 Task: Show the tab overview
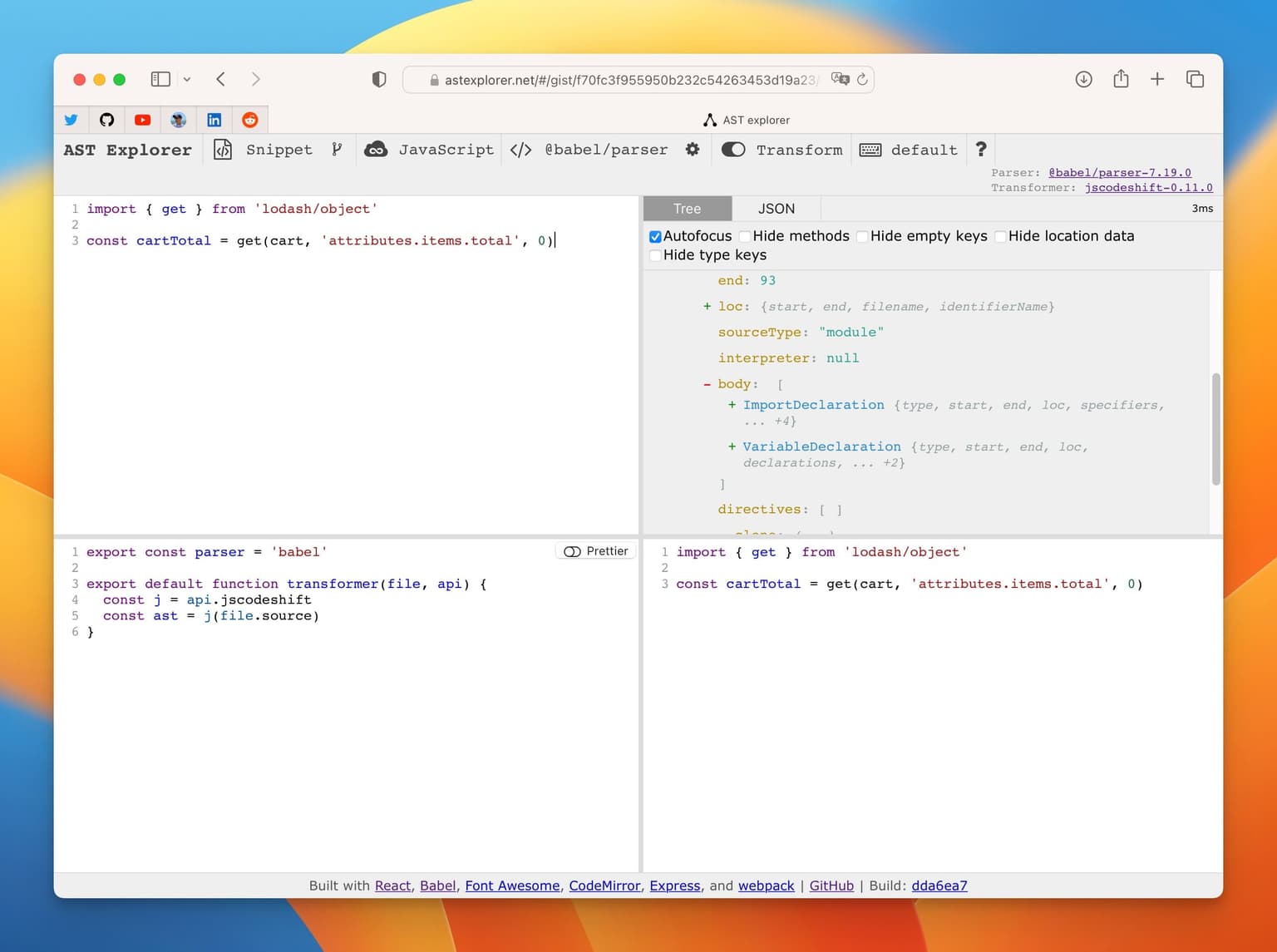coord(1195,79)
